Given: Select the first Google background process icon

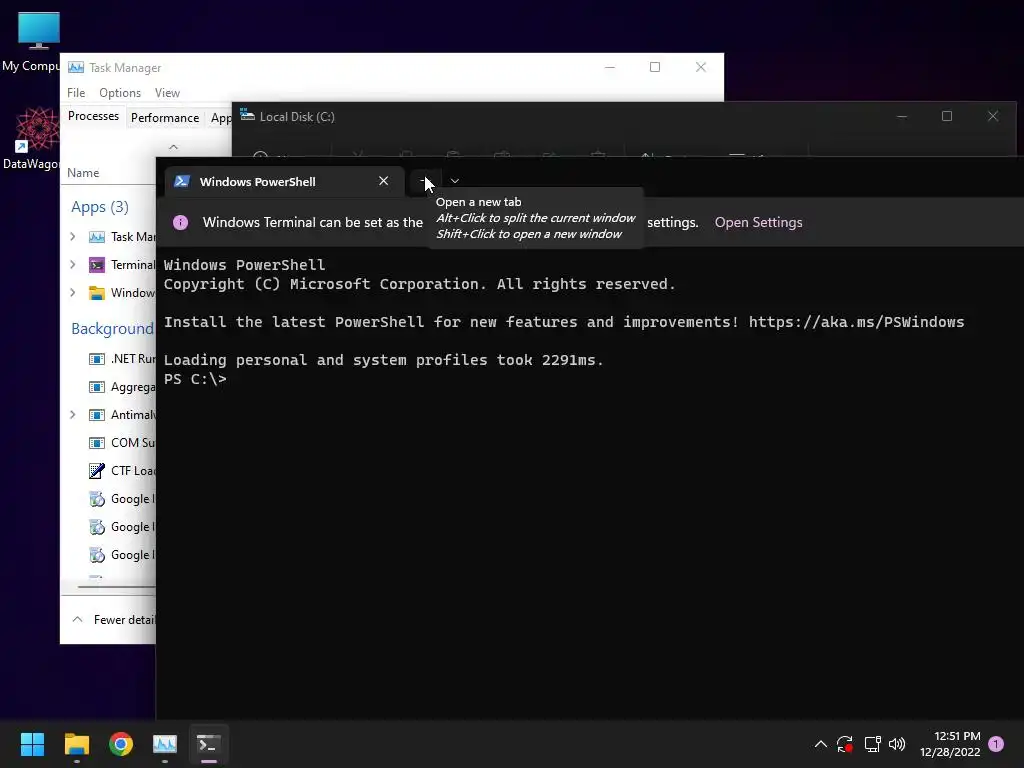Looking at the screenshot, I should (97, 499).
